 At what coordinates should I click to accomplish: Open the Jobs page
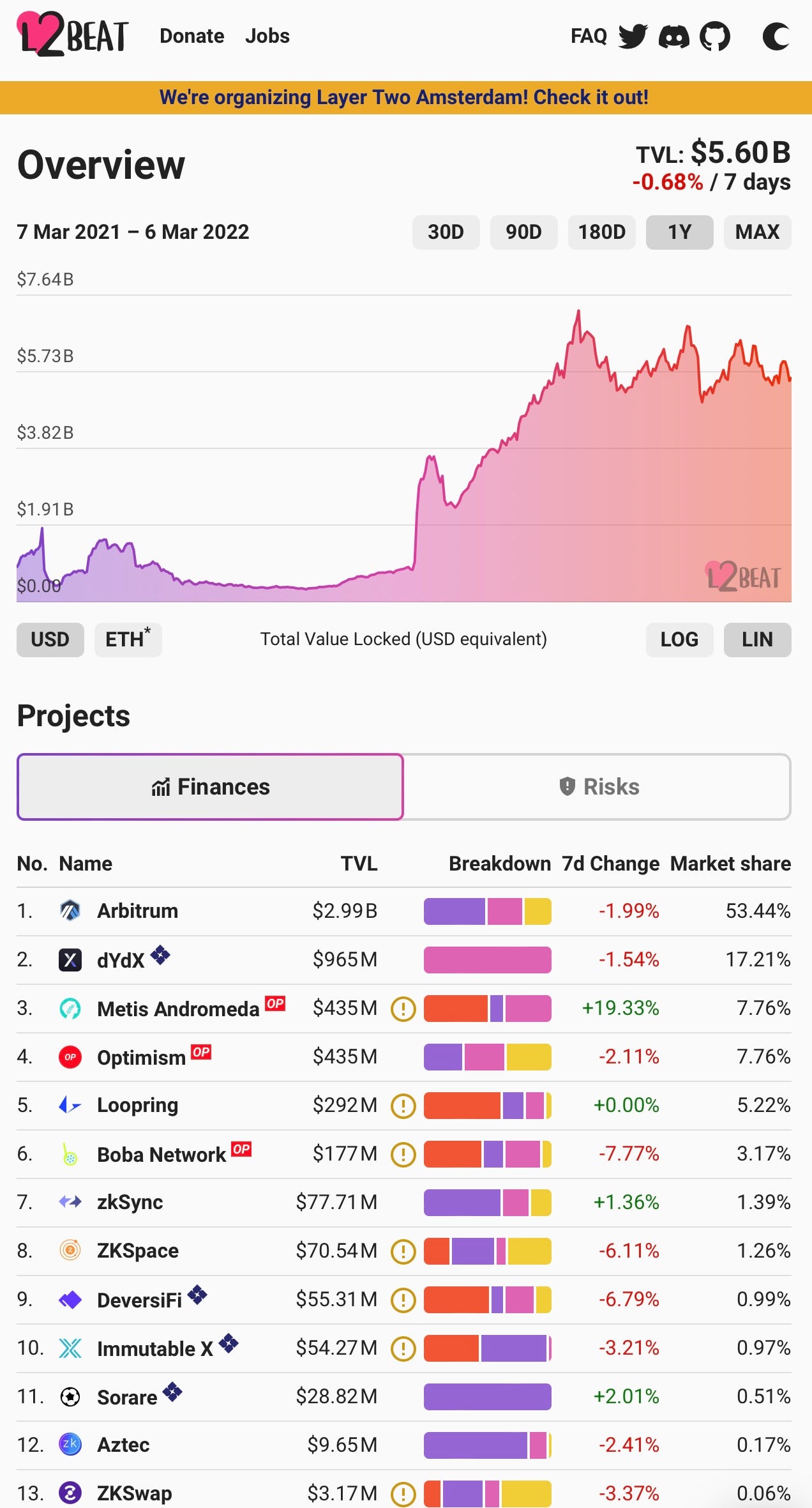click(267, 36)
